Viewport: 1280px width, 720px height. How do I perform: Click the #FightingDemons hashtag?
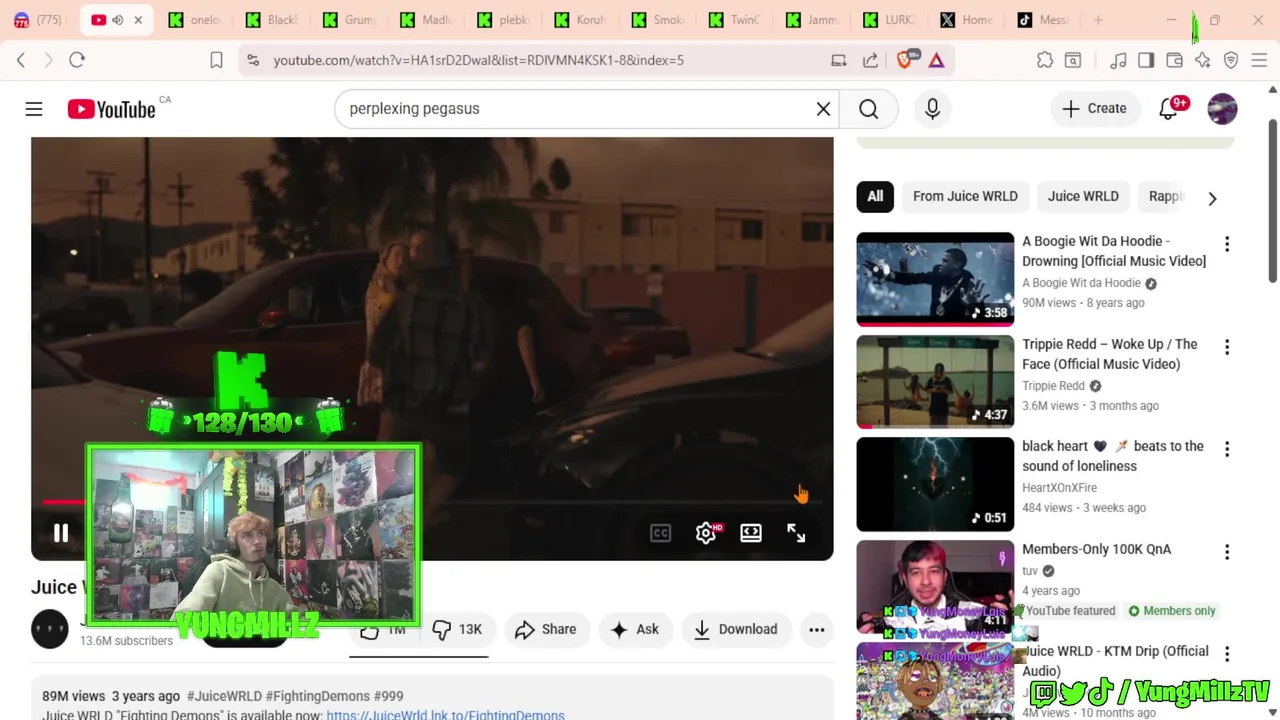click(317, 696)
